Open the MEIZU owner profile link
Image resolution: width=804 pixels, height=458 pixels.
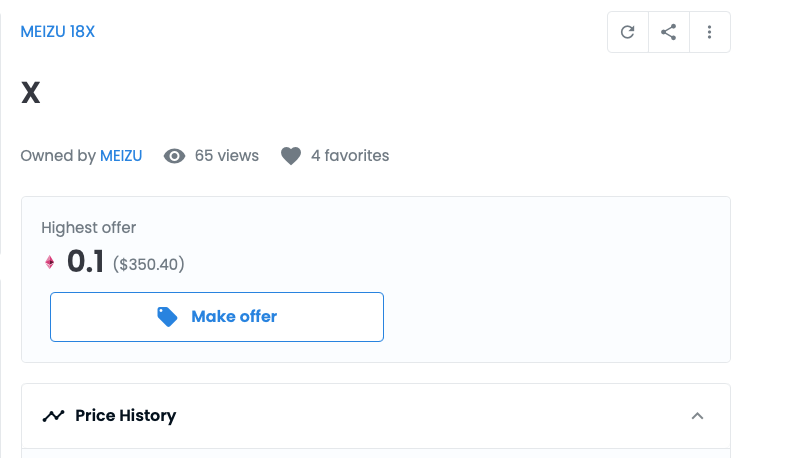[121, 156]
